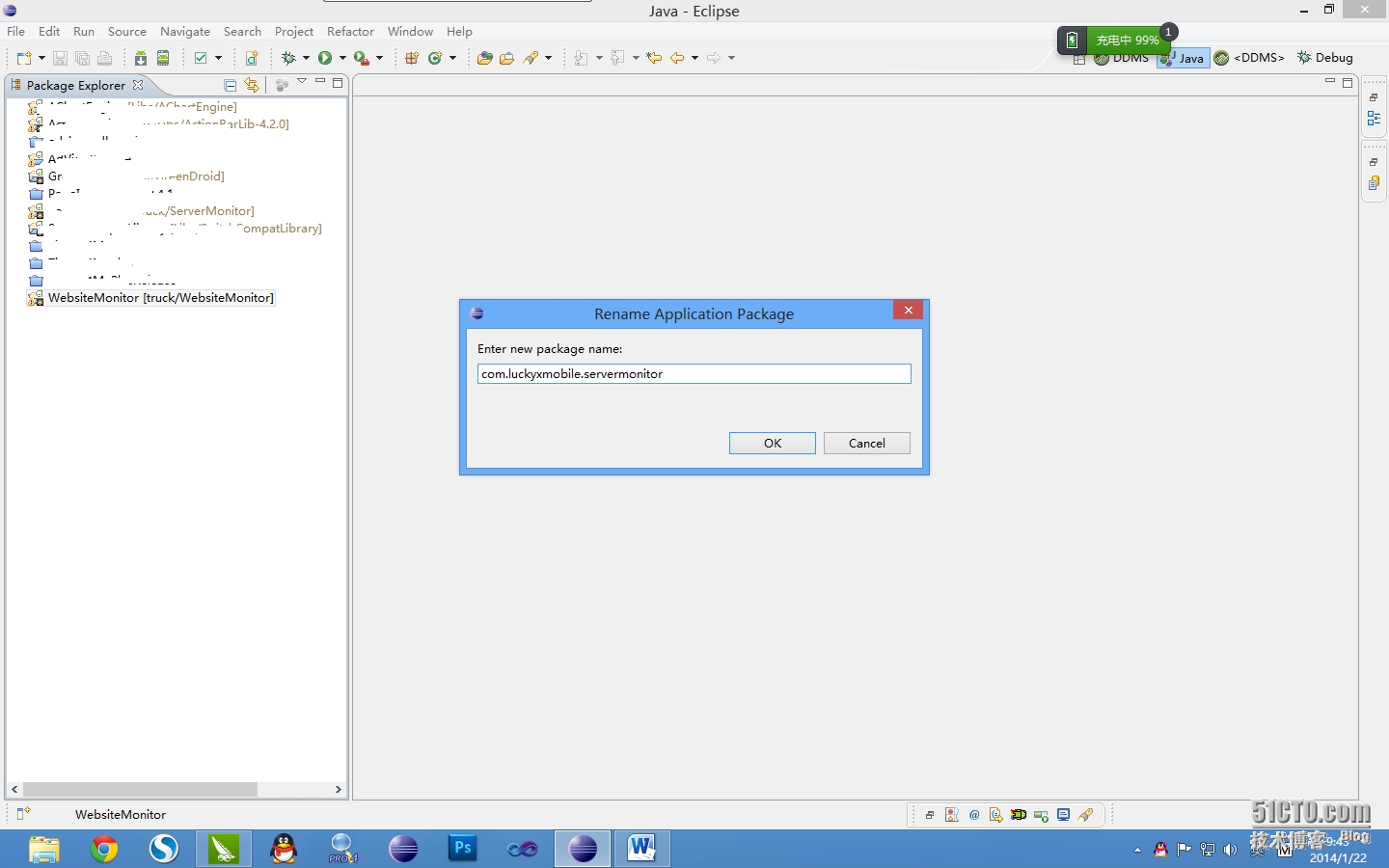Click the Declaration icon in bottom trim

(x=996, y=815)
